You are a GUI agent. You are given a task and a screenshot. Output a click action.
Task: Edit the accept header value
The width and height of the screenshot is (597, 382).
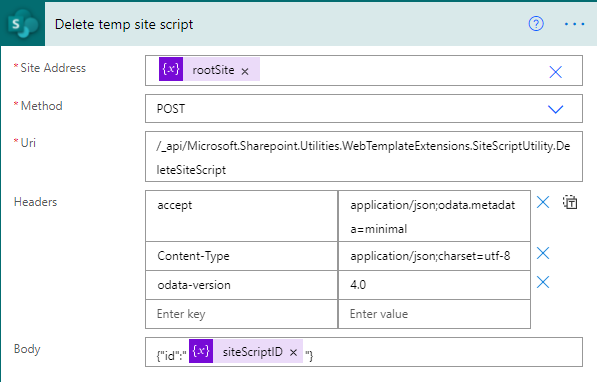point(434,216)
